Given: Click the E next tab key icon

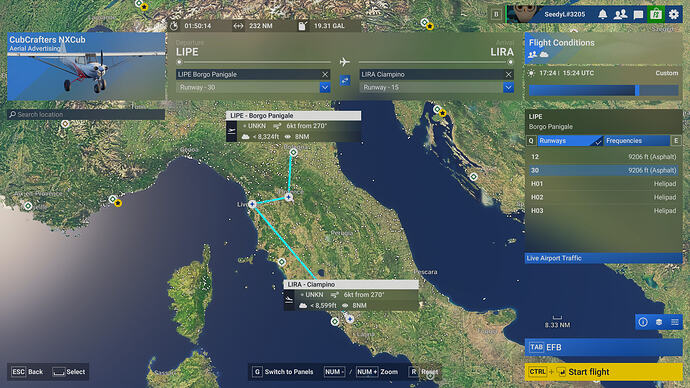Looking at the screenshot, I should tap(676, 141).
